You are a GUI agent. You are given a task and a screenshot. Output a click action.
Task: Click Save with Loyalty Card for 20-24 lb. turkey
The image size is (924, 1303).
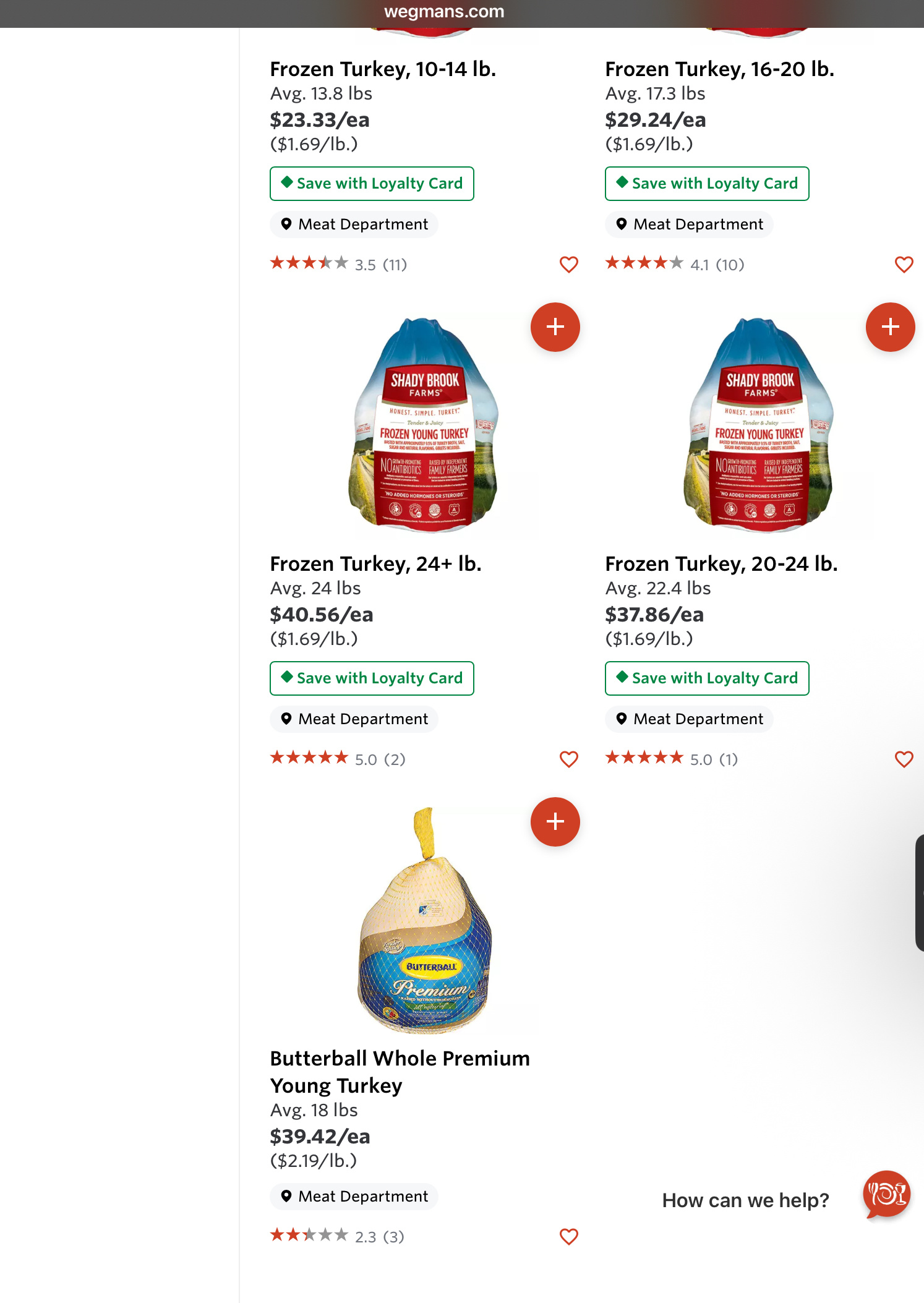707,678
